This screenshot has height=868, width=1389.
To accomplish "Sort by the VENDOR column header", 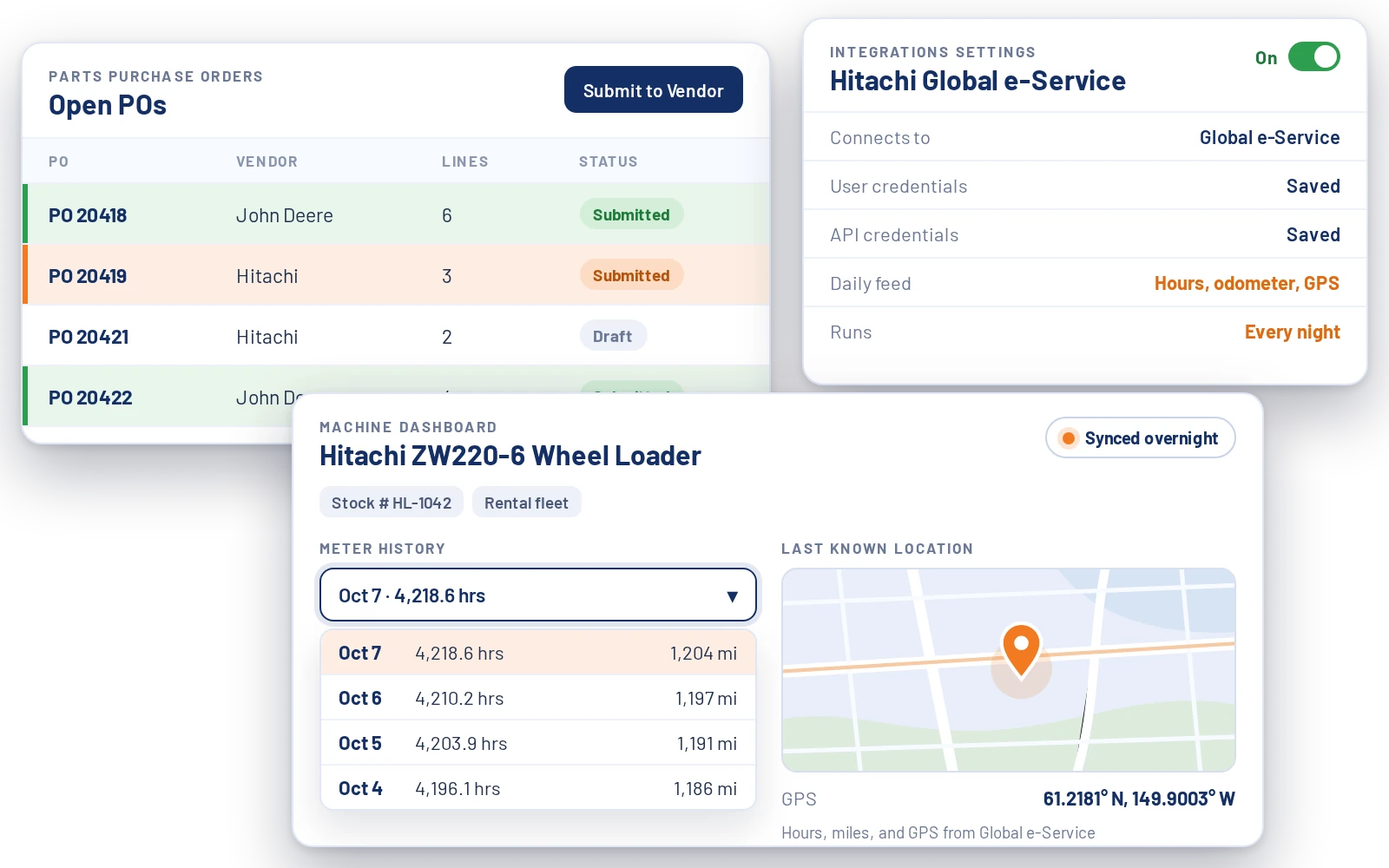I will 267,161.
